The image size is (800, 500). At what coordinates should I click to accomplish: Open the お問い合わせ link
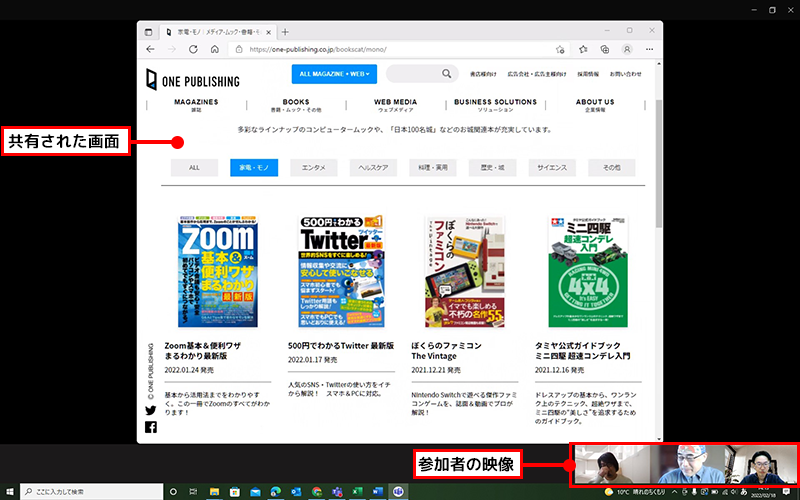pyautogui.click(x=626, y=74)
